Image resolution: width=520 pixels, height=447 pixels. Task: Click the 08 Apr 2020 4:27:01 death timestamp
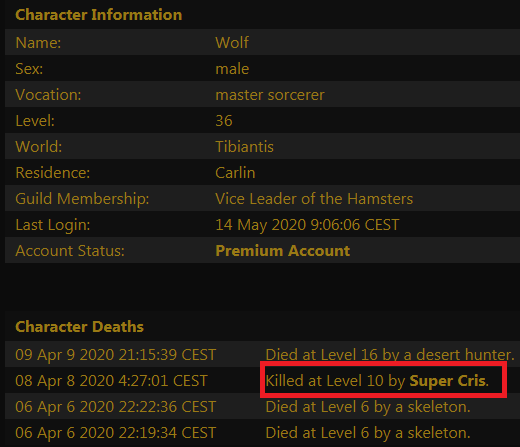[111, 381]
